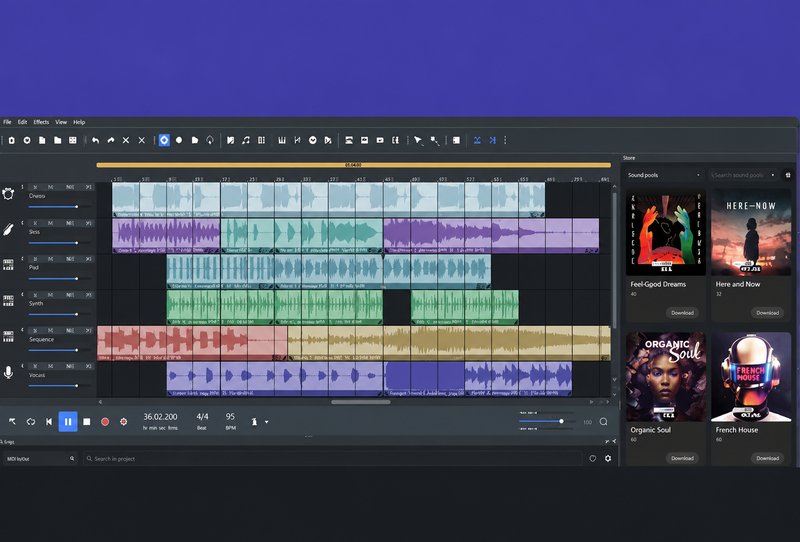
Task: Toggle mute on drum track 1
Action: click(50, 187)
